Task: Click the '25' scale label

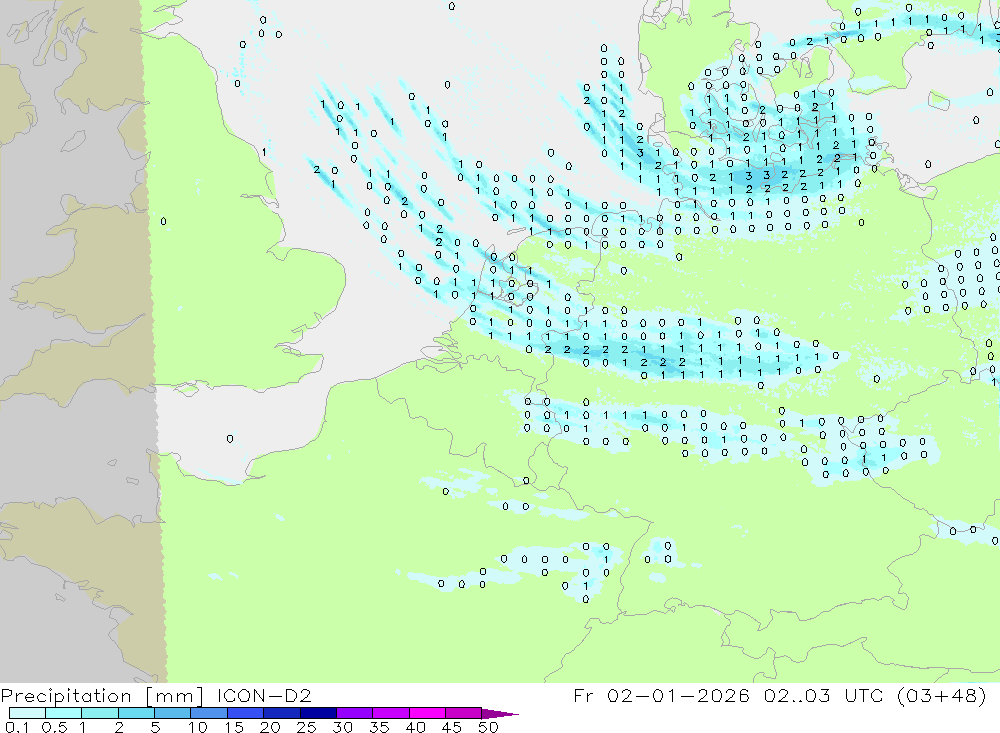Action: (x=306, y=727)
